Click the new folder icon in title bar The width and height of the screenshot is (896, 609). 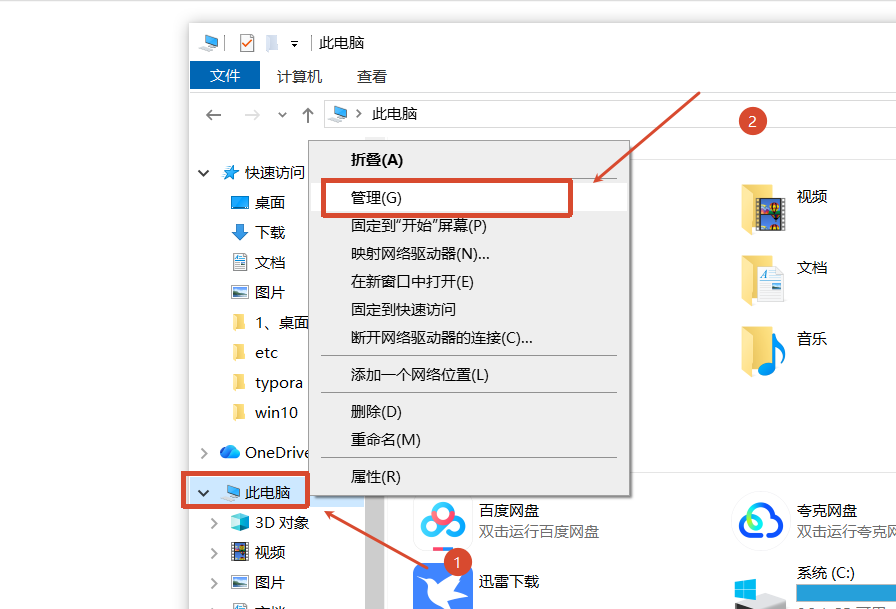click(x=272, y=43)
